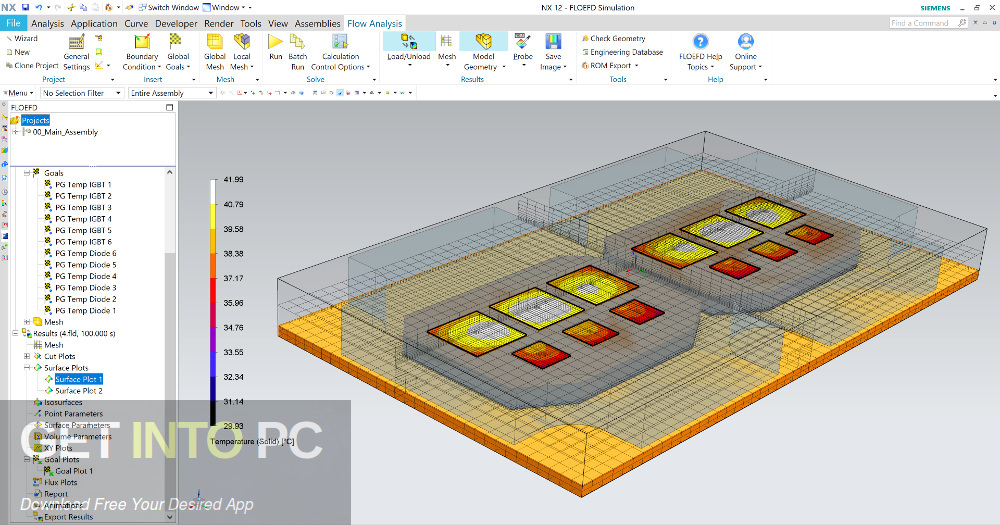The image size is (1000, 525).
Task: Select goal PG Temp IGBT 6
Action: click(x=83, y=242)
